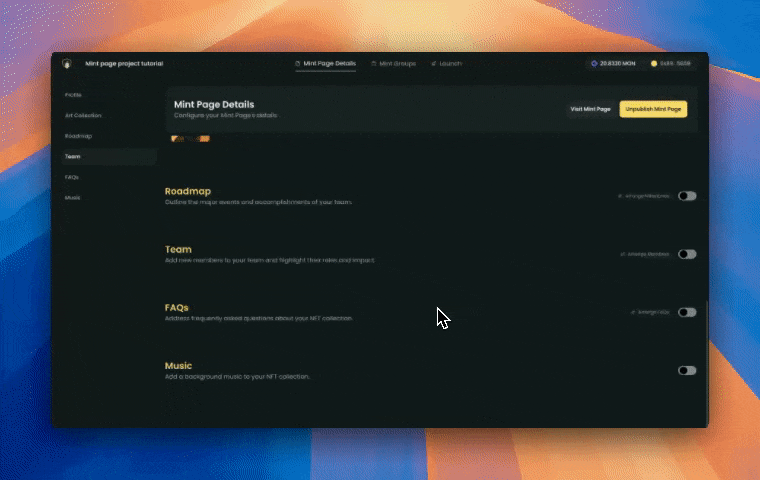Viewport: 760px width, 480px height.
Task: Click the app logo beside the project title
Action: (x=67, y=64)
